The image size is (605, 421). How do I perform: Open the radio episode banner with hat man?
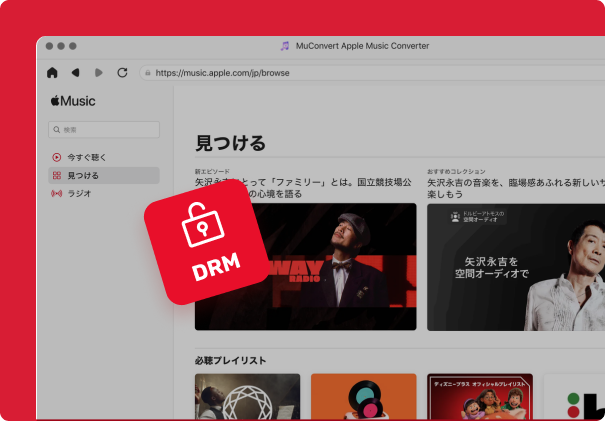point(306,267)
